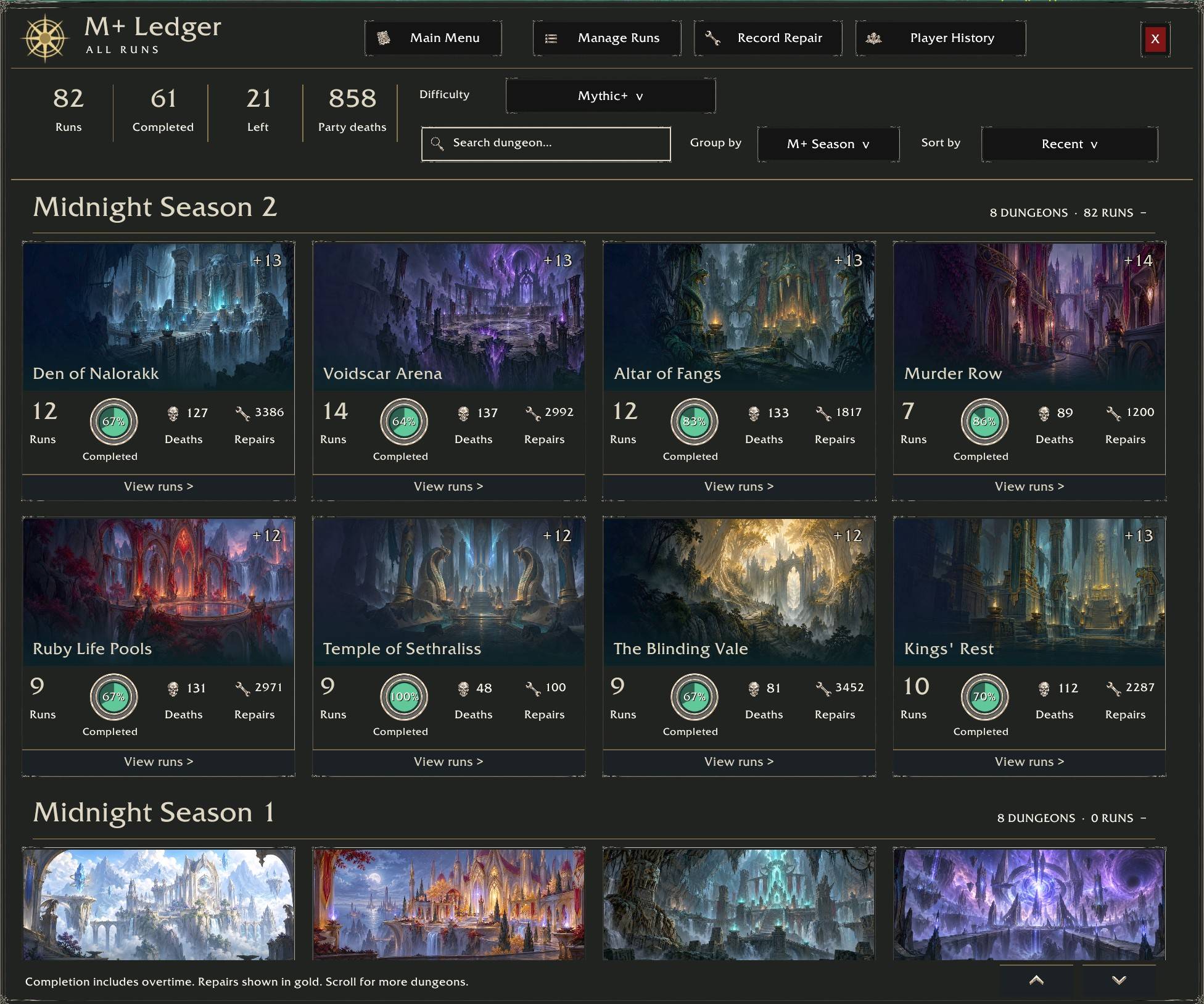Open Player History
The height and width of the screenshot is (1004, 1204).
tap(941, 38)
